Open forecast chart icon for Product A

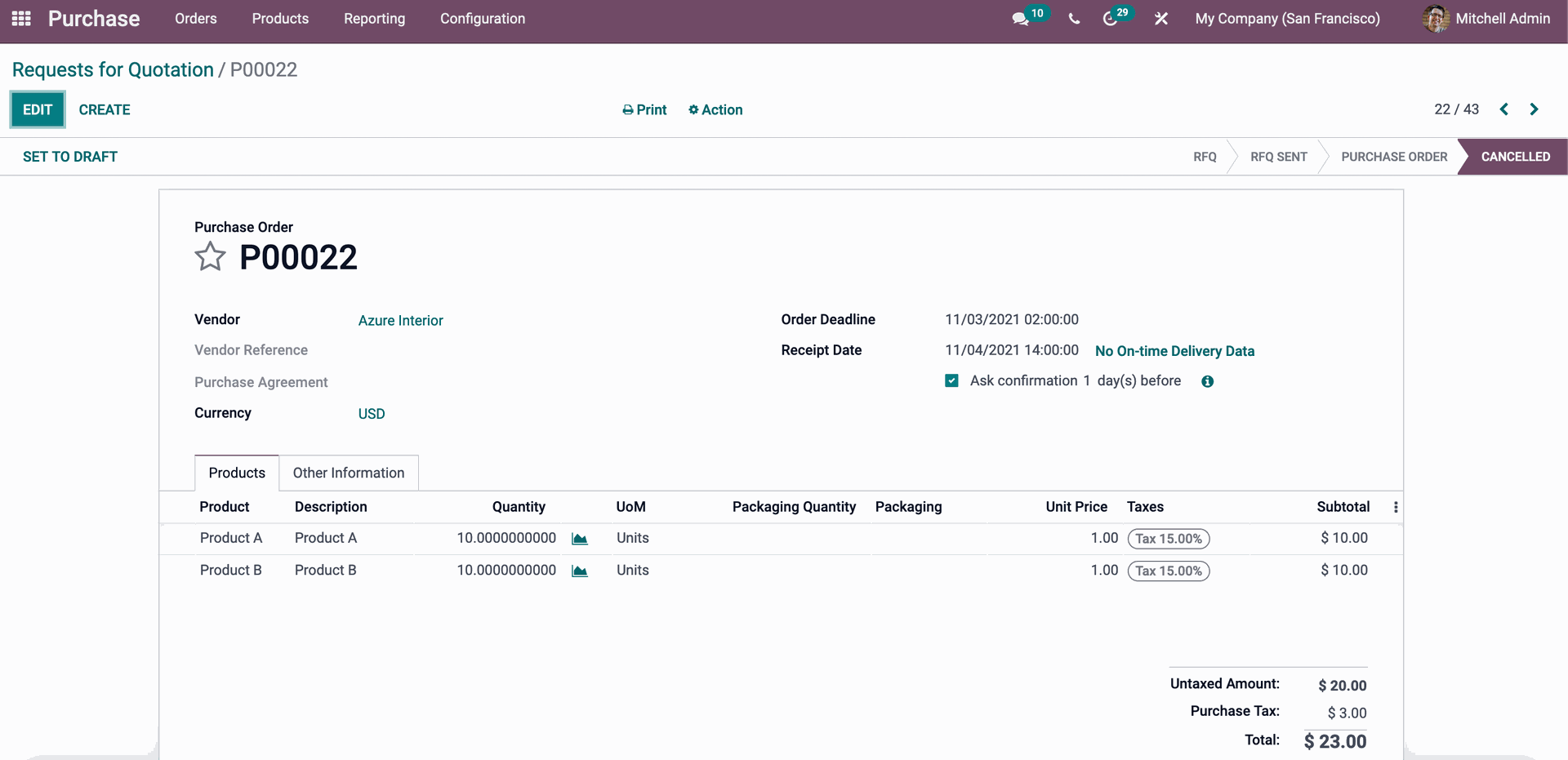(x=580, y=539)
